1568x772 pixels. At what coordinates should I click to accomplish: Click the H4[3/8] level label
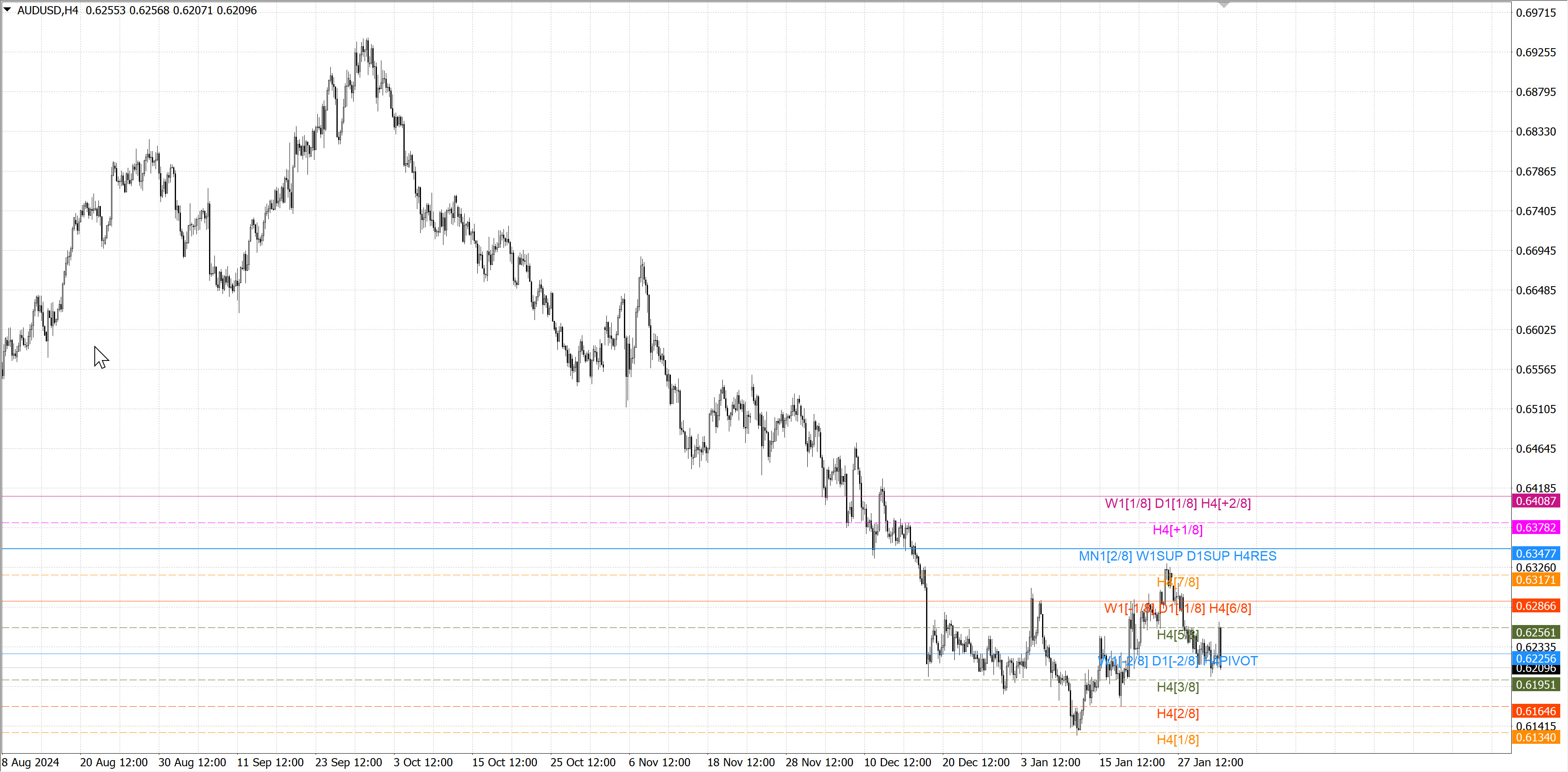(1177, 687)
